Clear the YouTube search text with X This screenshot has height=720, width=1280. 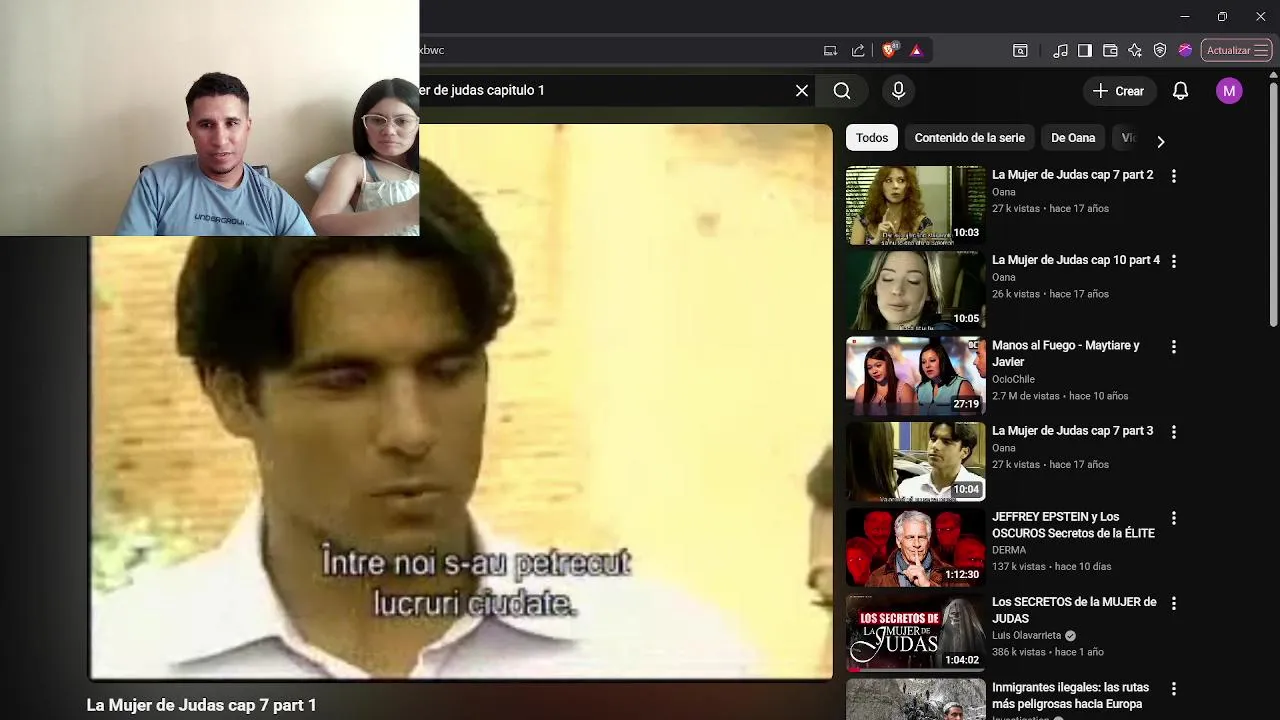(802, 91)
